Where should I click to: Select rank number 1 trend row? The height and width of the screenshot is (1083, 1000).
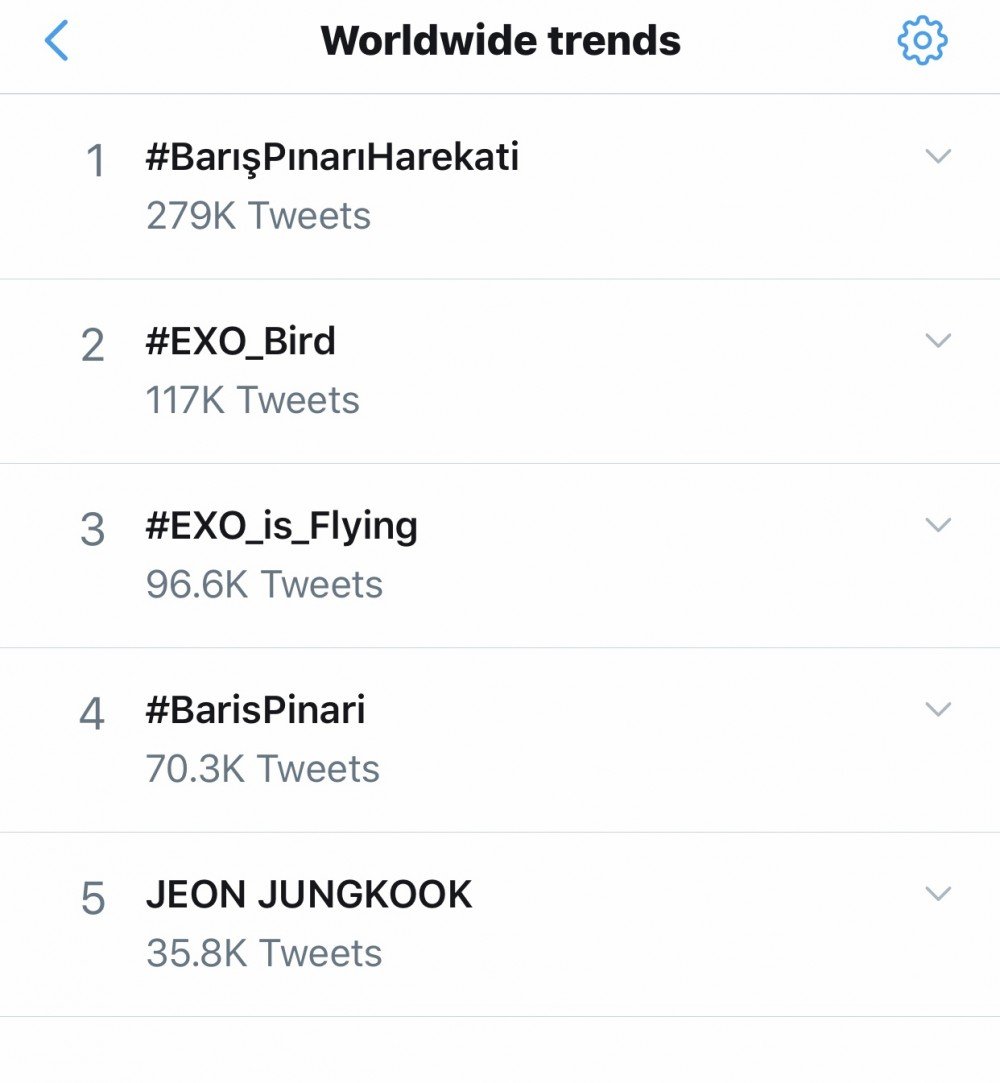500,186
